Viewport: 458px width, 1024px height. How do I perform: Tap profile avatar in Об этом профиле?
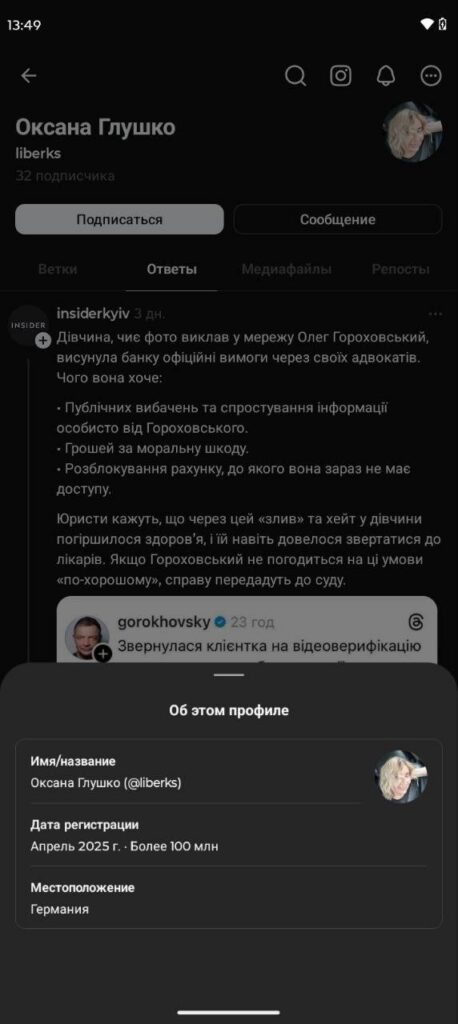401,776
